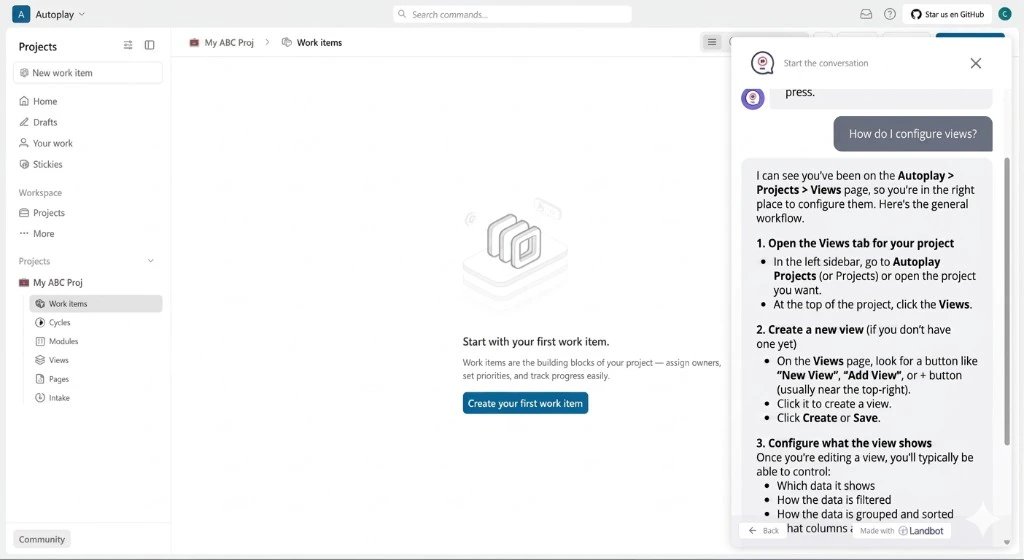Click the chatbot scrollbar thumb
This screenshot has height=560, width=1024.
[x=1006, y=303]
